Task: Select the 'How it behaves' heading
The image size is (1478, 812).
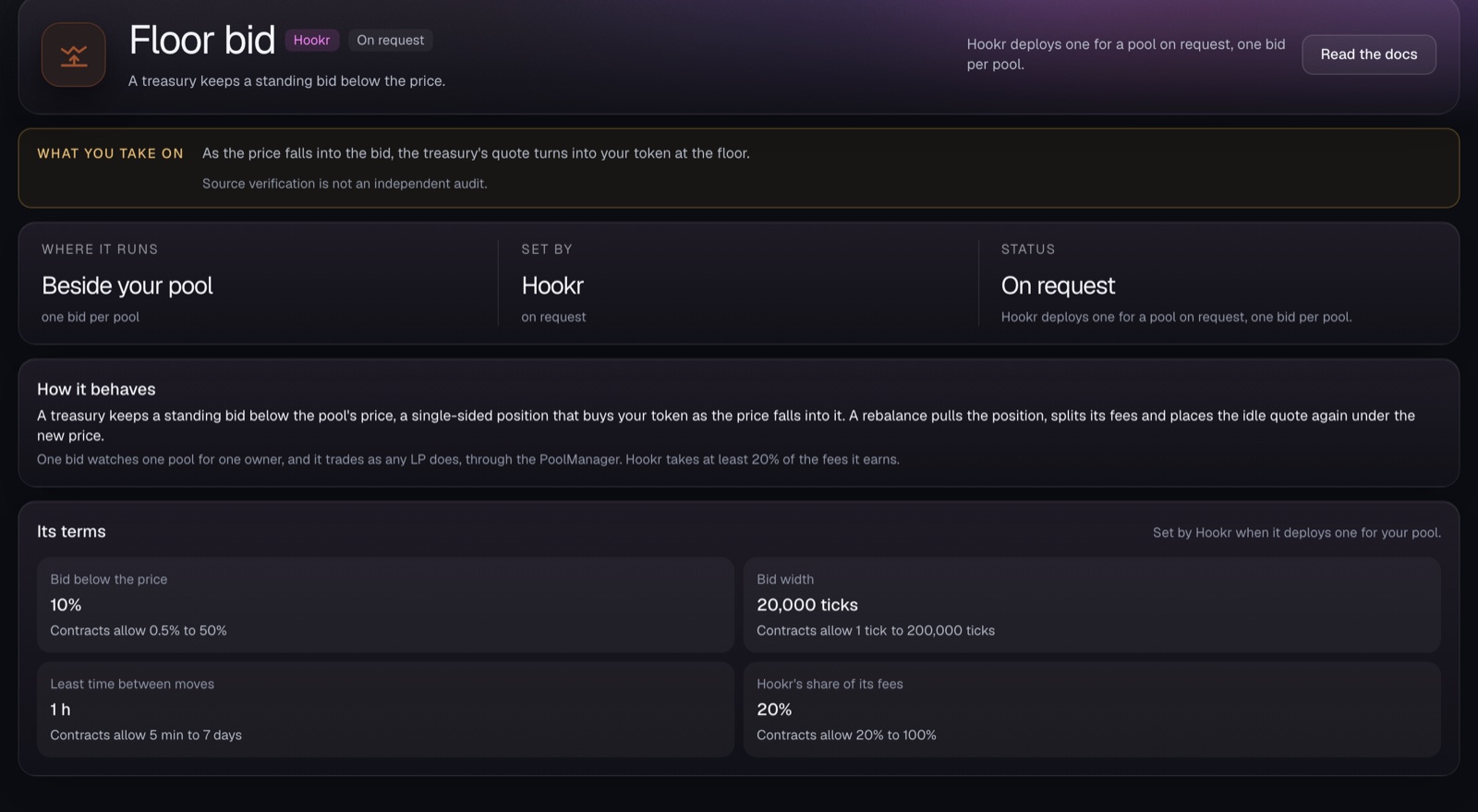Action: click(x=96, y=389)
